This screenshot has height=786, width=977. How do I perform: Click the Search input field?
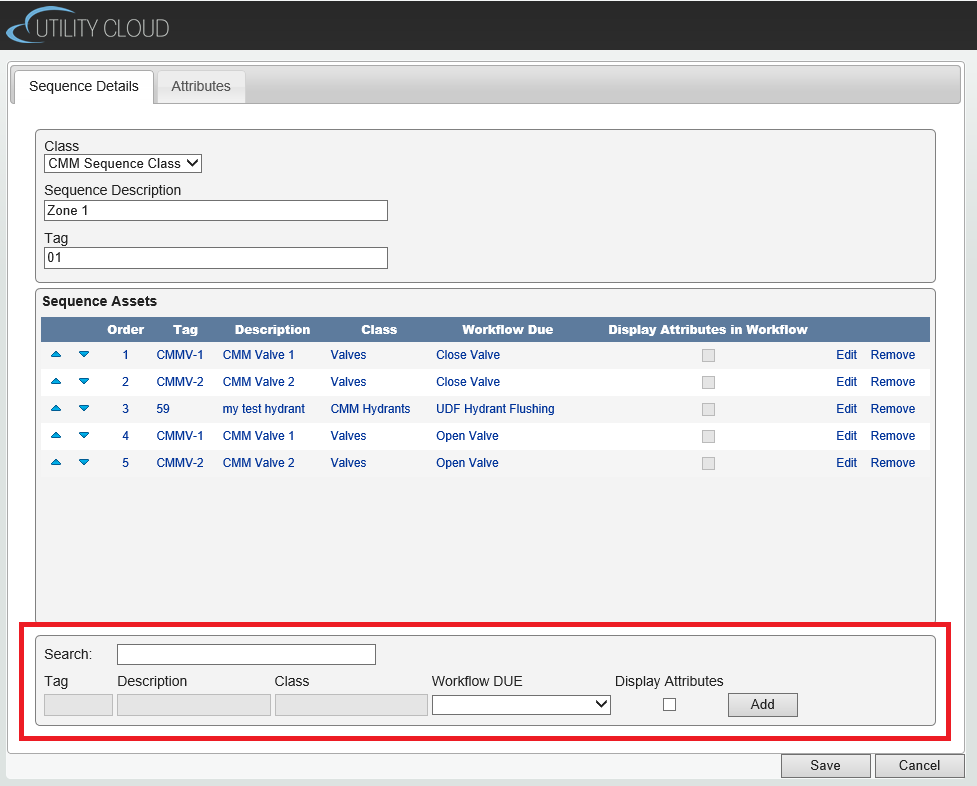pos(246,654)
